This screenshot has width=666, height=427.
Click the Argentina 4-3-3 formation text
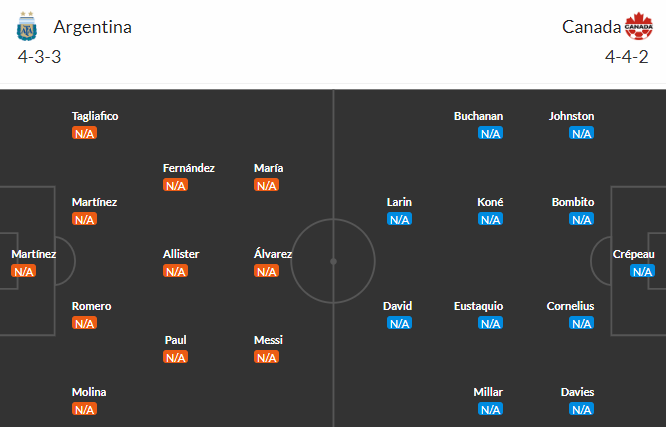point(40,57)
